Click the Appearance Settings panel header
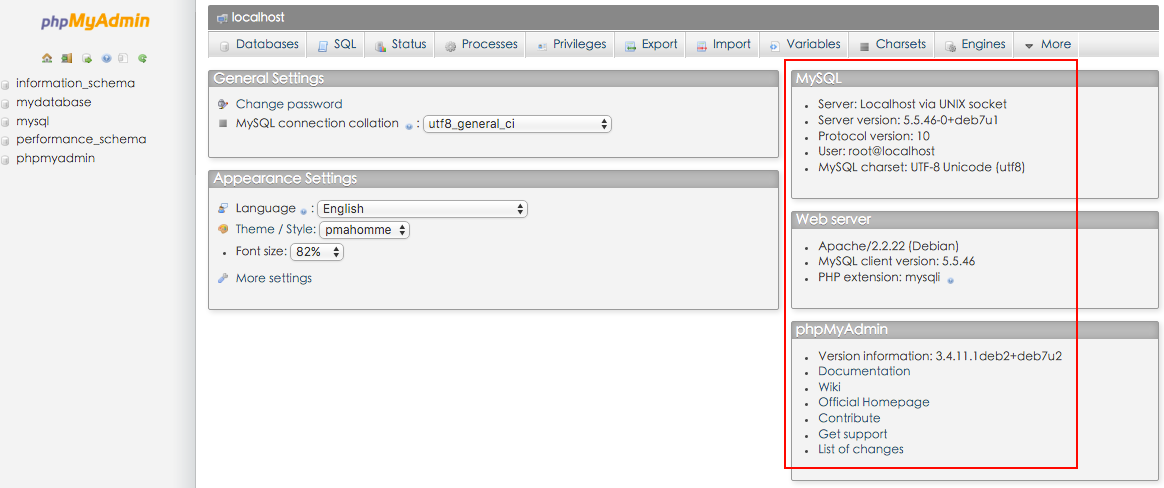This screenshot has width=1164, height=488. 493,179
